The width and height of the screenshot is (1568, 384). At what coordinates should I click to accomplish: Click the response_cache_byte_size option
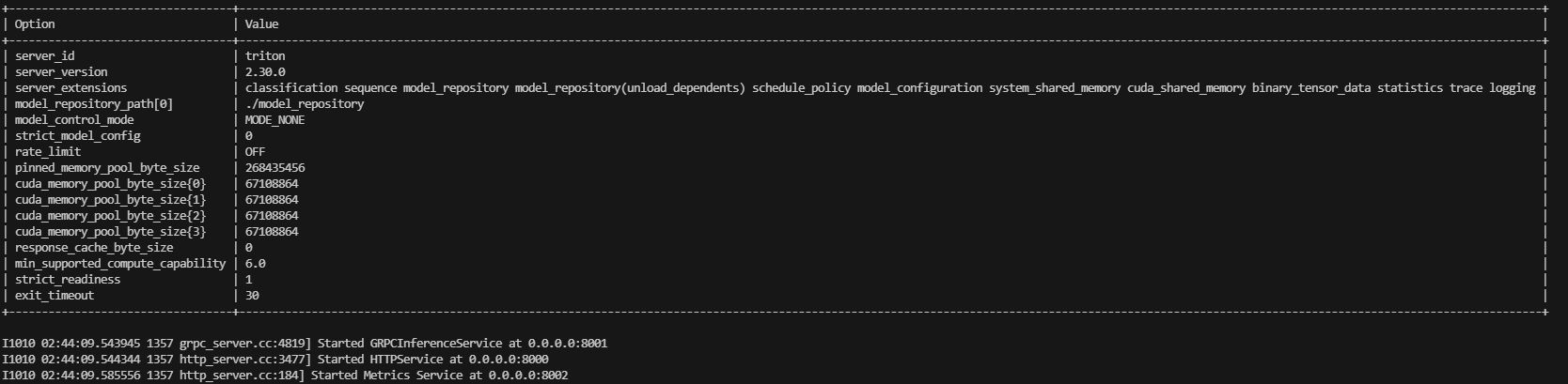(94, 248)
